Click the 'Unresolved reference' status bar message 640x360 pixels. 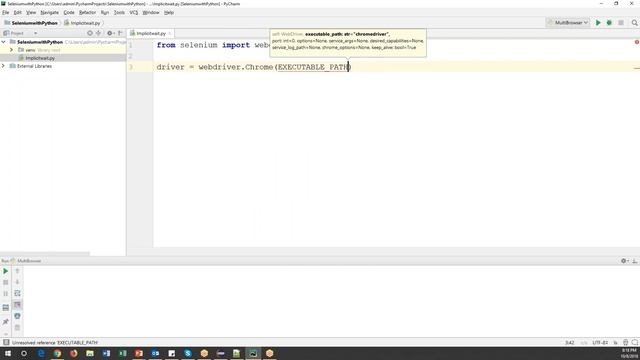pos(55,342)
